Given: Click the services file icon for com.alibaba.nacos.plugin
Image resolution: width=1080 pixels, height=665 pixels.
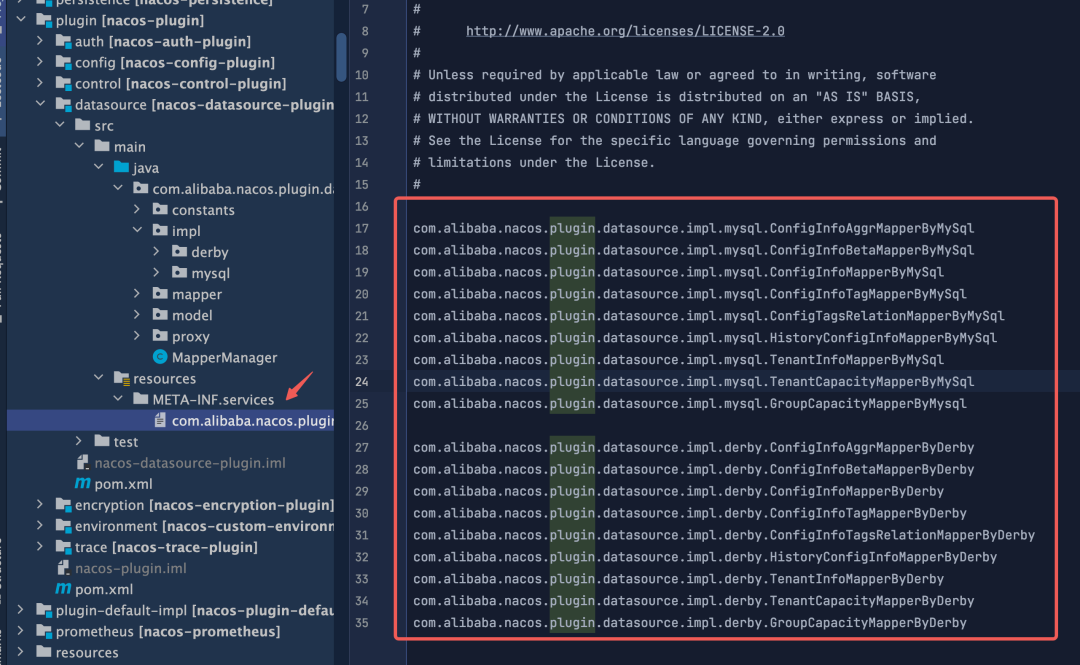Looking at the screenshot, I should point(159,421).
